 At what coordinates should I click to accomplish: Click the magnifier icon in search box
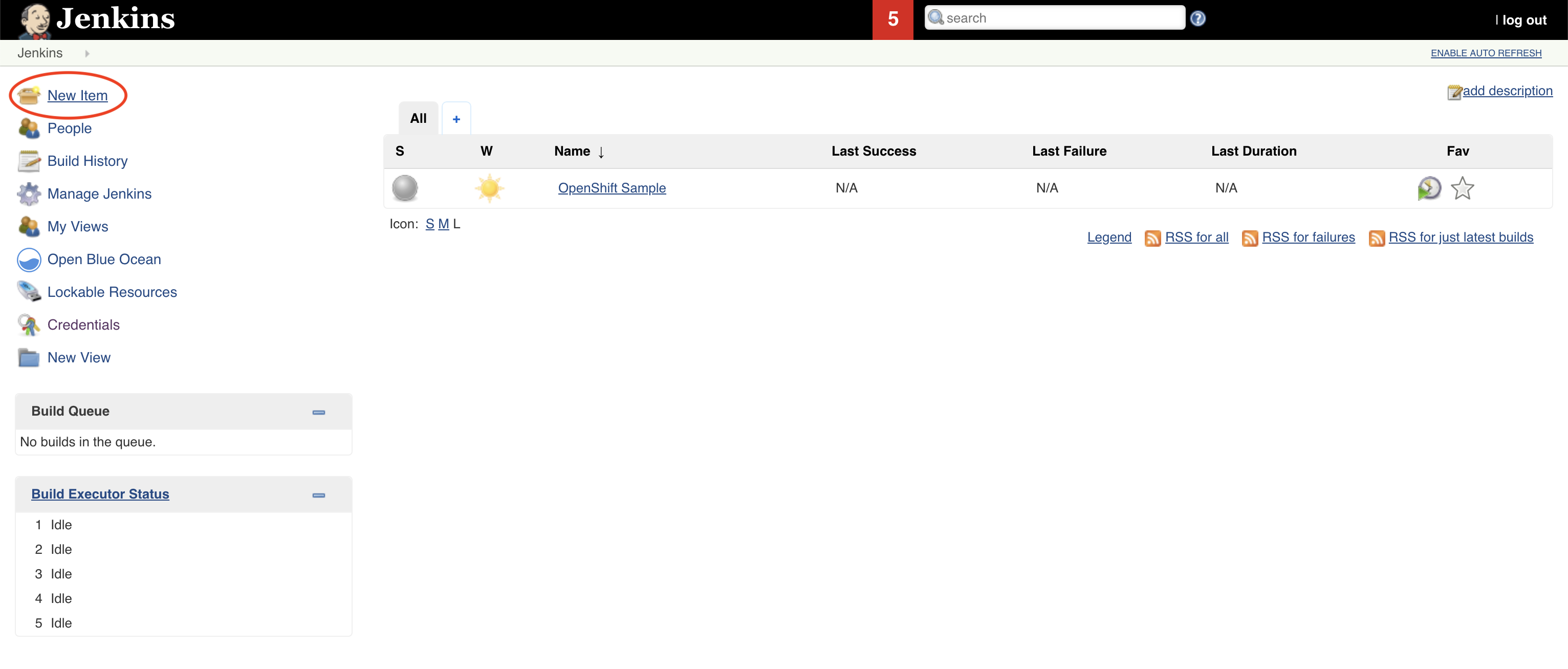pos(935,17)
